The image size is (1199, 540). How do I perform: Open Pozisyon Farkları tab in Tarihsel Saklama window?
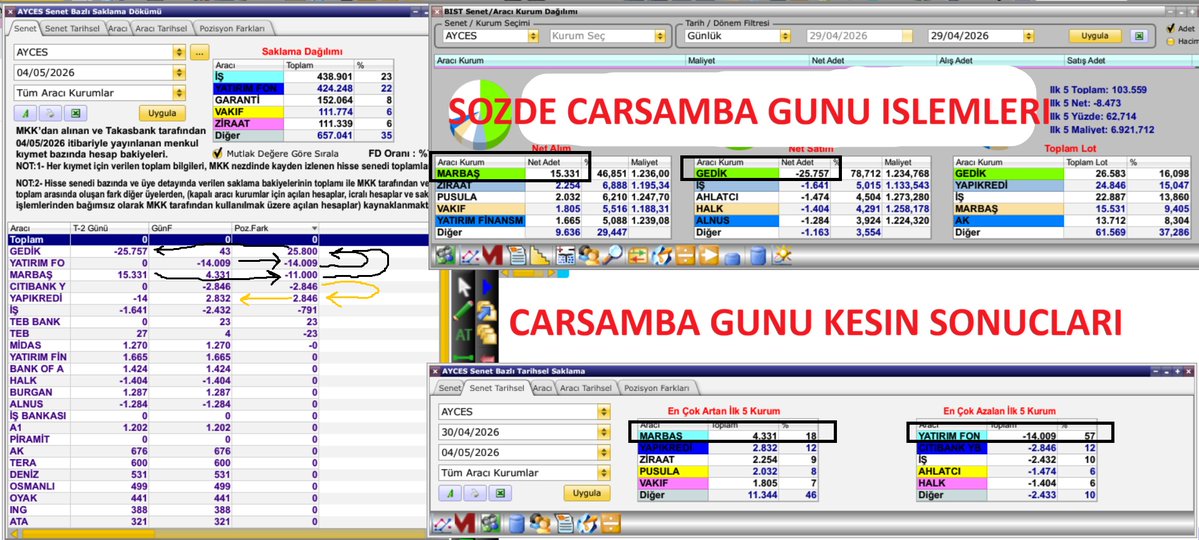(658, 388)
